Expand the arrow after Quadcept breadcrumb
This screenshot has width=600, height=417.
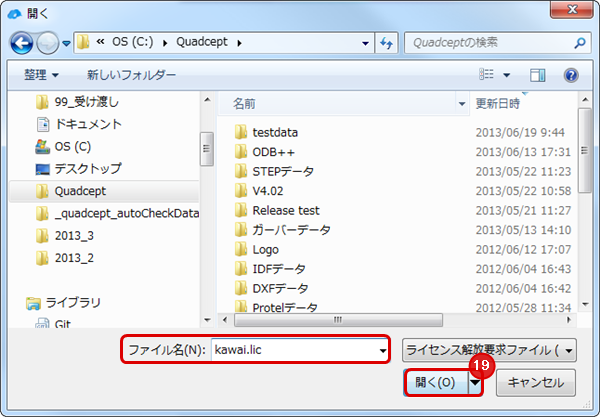(x=240, y=43)
